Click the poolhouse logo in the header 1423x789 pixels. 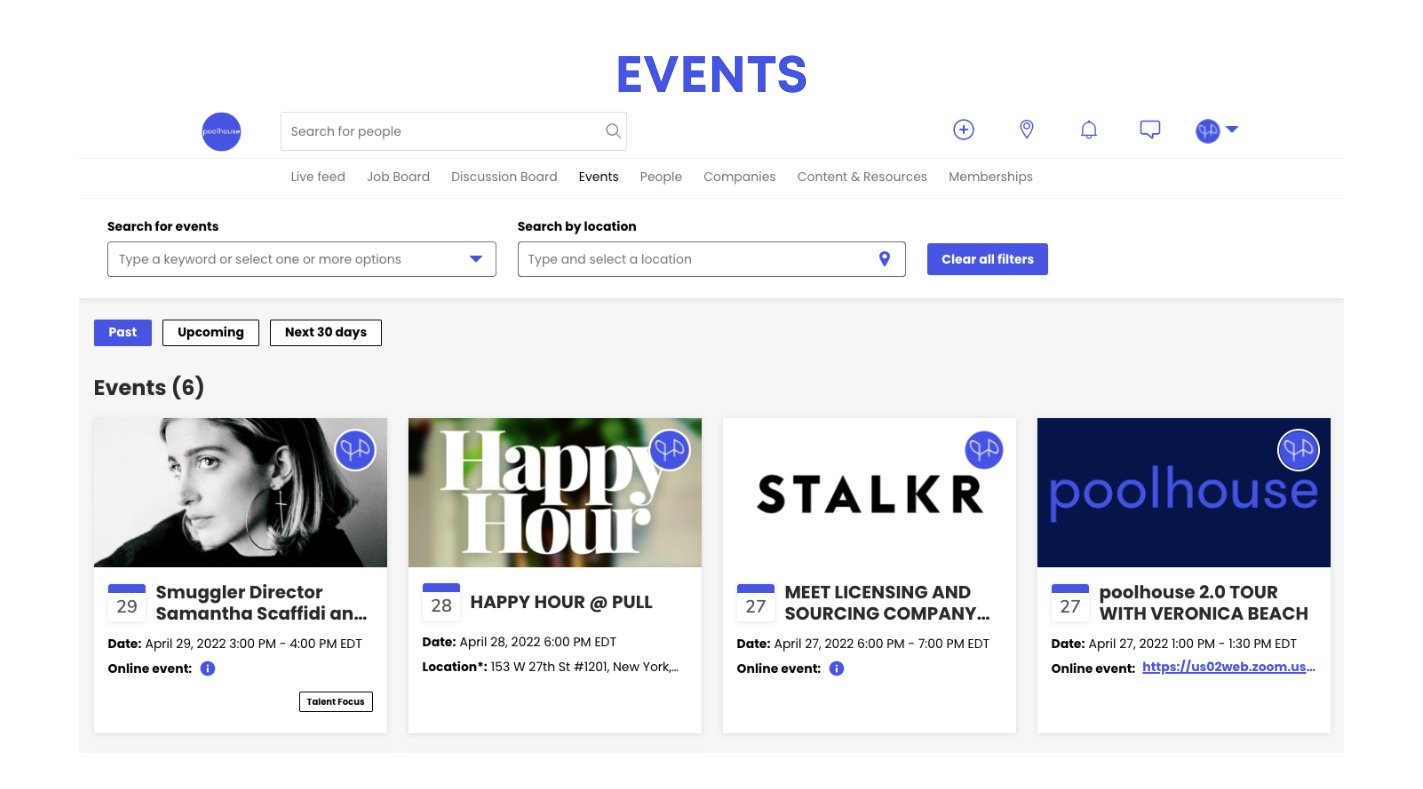click(221, 131)
